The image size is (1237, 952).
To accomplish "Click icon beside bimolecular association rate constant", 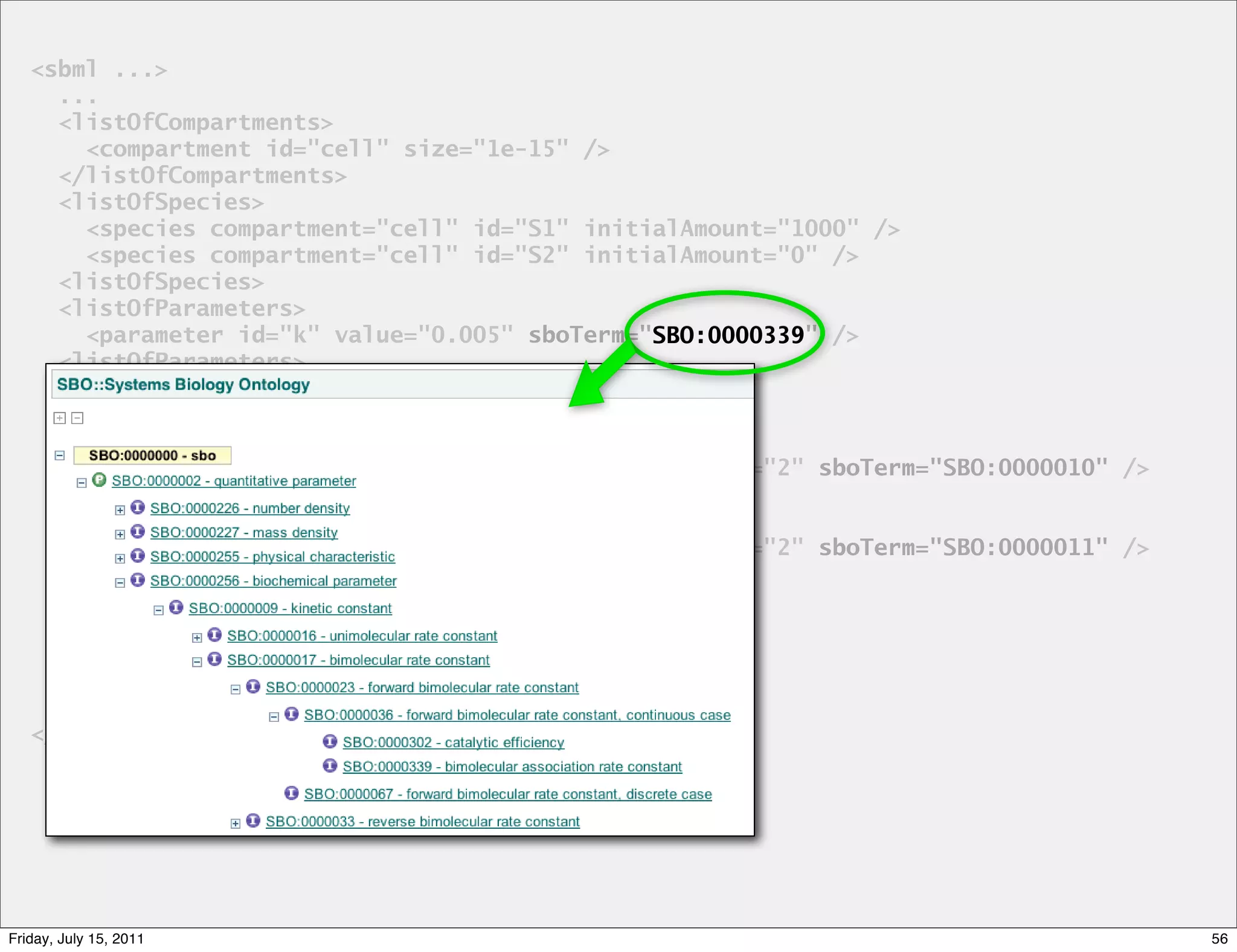I will point(330,766).
